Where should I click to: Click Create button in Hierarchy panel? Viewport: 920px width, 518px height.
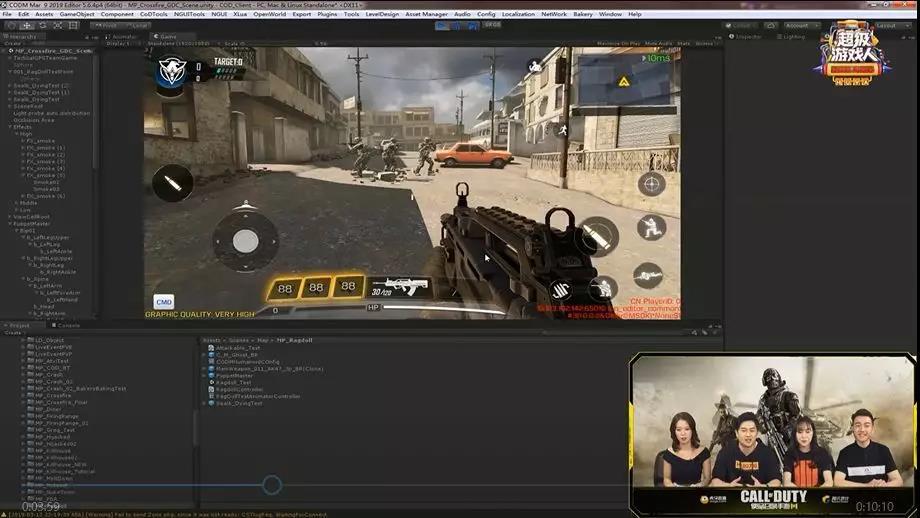[x=13, y=43]
